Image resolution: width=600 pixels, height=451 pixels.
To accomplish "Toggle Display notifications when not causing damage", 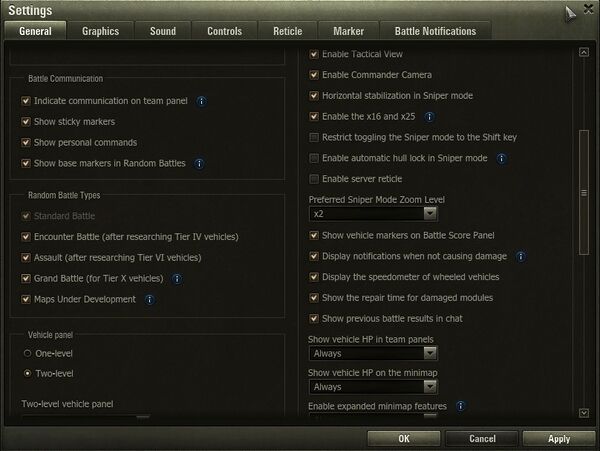I will [314, 256].
